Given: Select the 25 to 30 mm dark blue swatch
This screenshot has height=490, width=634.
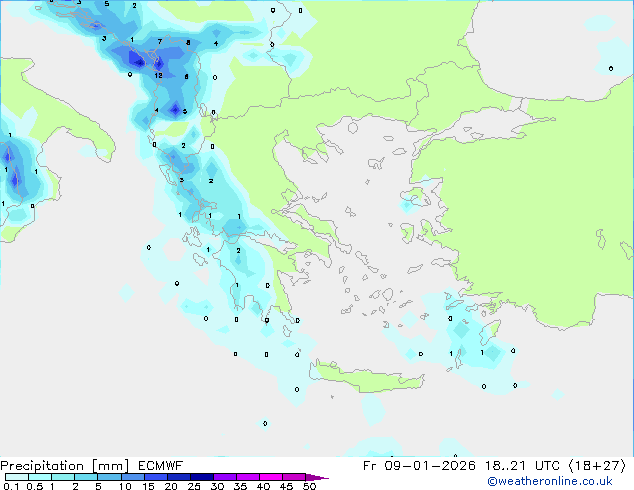Looking at the screenshot, I should pyautogui.click(x=202, y=477).
